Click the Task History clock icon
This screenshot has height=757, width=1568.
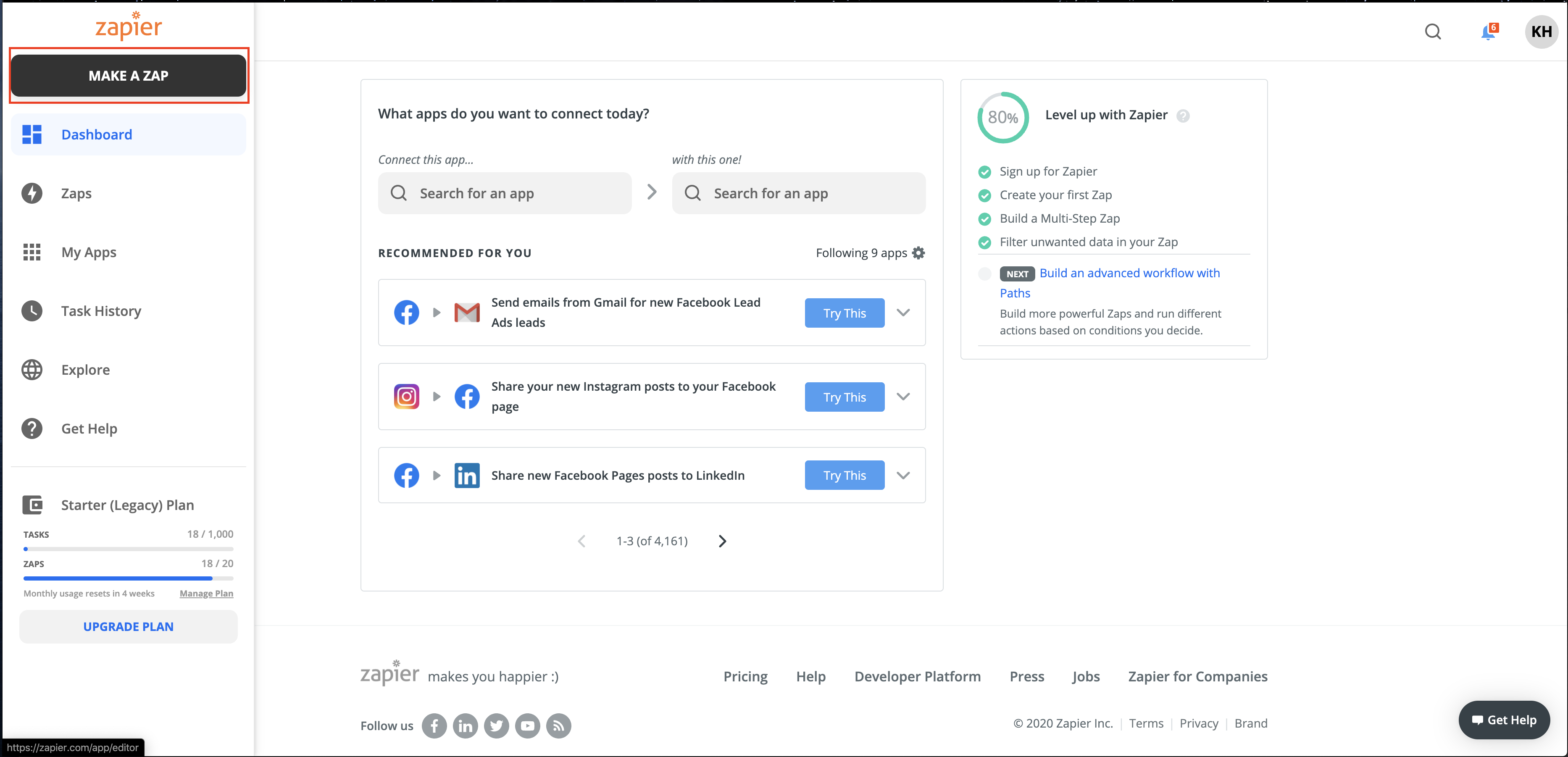click(32, 311)
